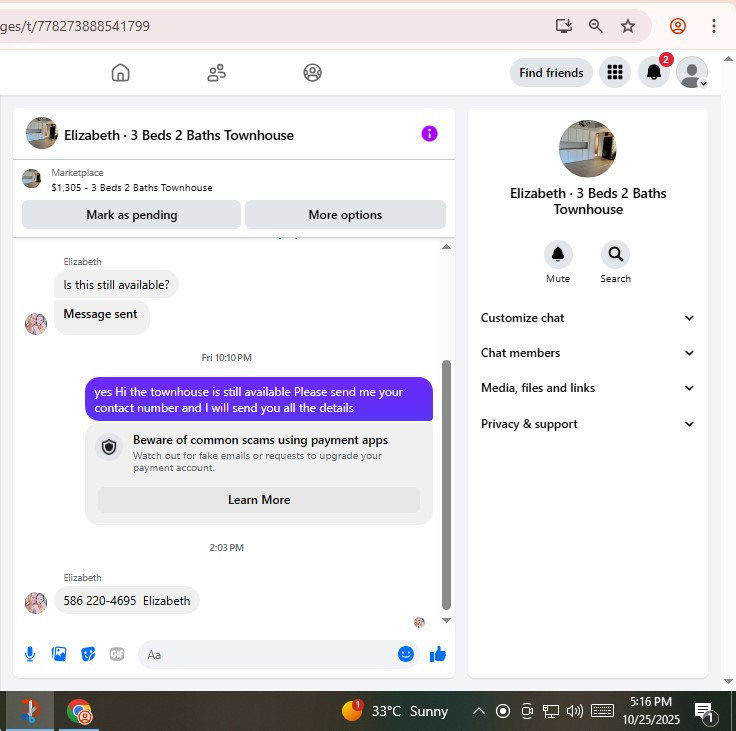Click the Learn More button

(259, 500)
